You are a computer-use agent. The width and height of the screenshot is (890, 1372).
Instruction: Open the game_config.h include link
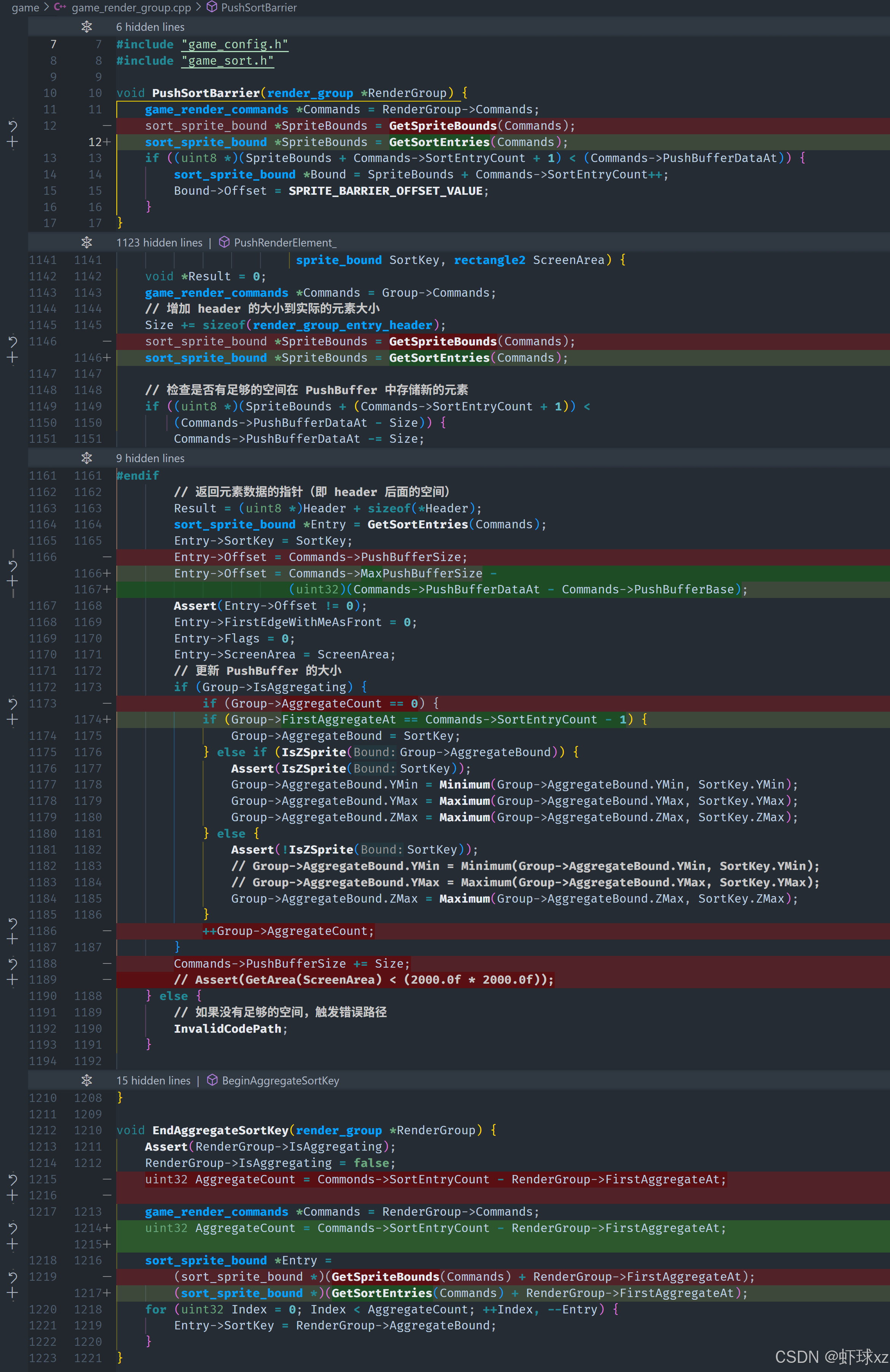[x=235, y=45]
